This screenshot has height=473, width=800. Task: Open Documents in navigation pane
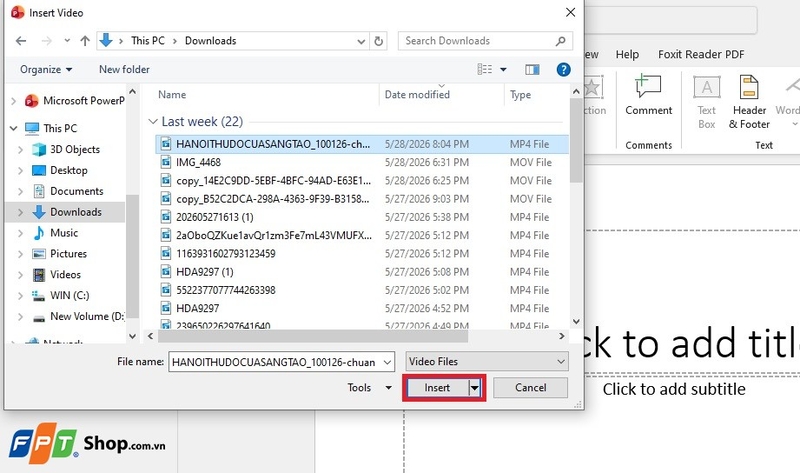coord(68,191)
